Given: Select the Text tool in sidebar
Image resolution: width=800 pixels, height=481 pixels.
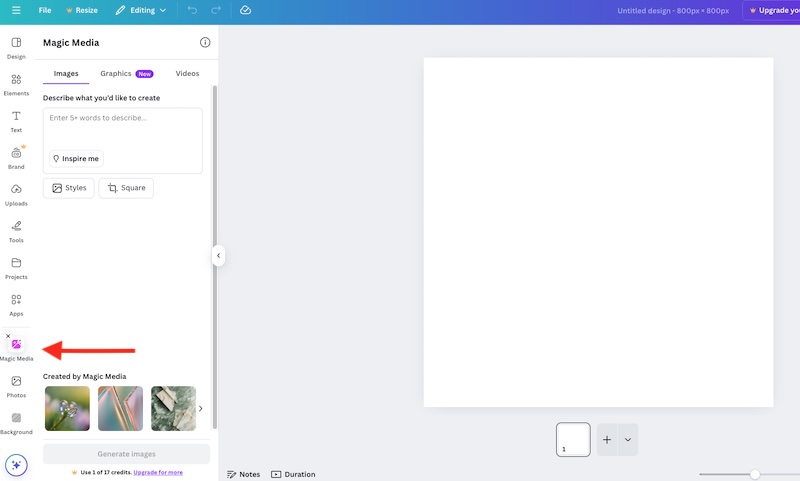Looking at the screenshot, I should point(16,120).
